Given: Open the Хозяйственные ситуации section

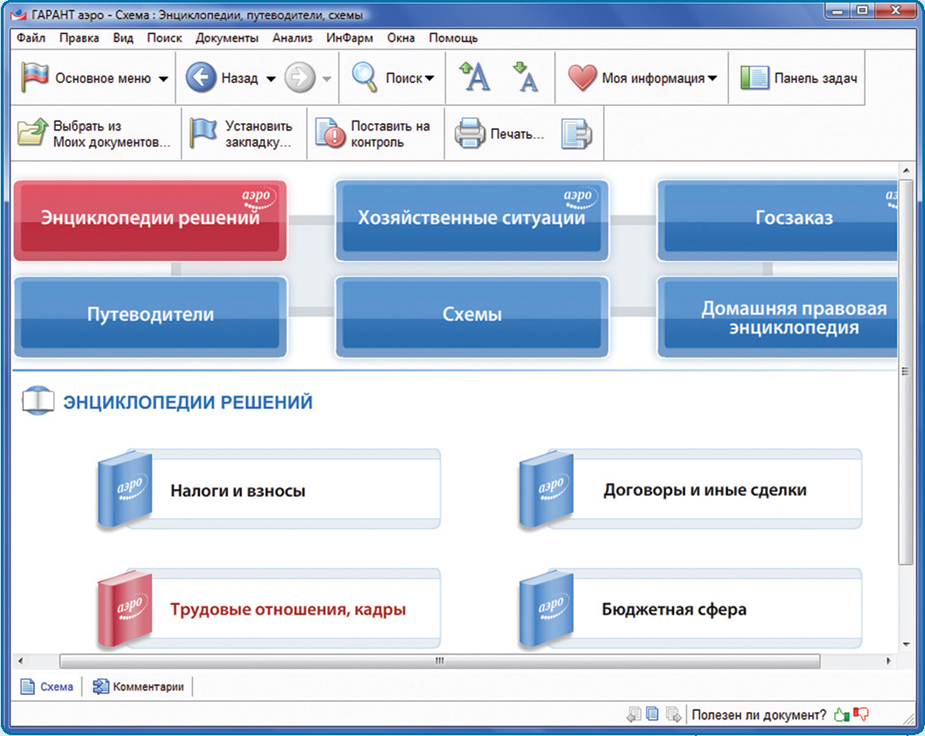Looking at the screenshot, I should coord(471,218).
